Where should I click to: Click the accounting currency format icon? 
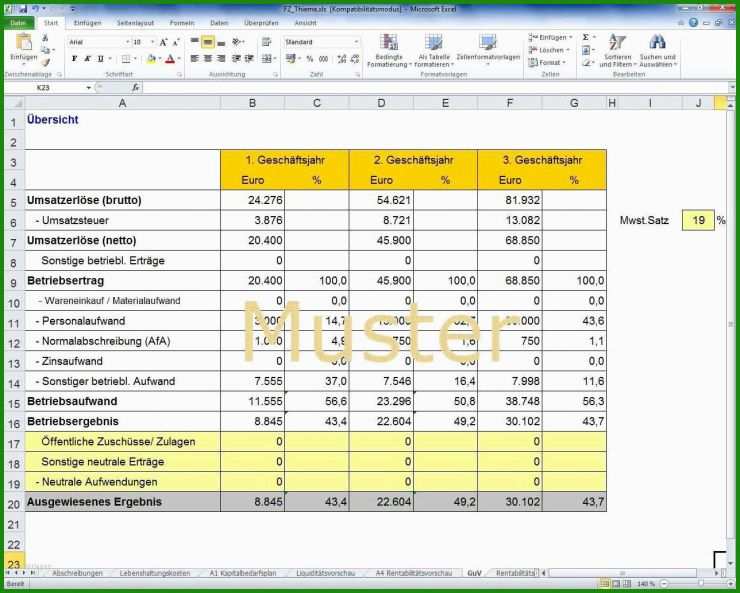[290, 58]
